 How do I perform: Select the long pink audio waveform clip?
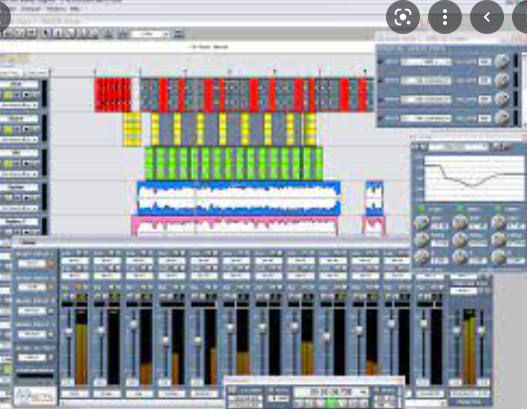point(235,226)
